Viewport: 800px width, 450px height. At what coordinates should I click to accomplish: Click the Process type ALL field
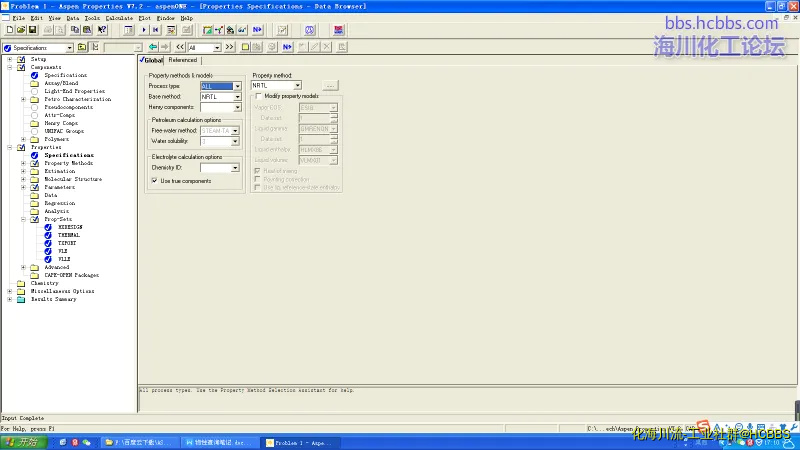[x=217, y=86]
